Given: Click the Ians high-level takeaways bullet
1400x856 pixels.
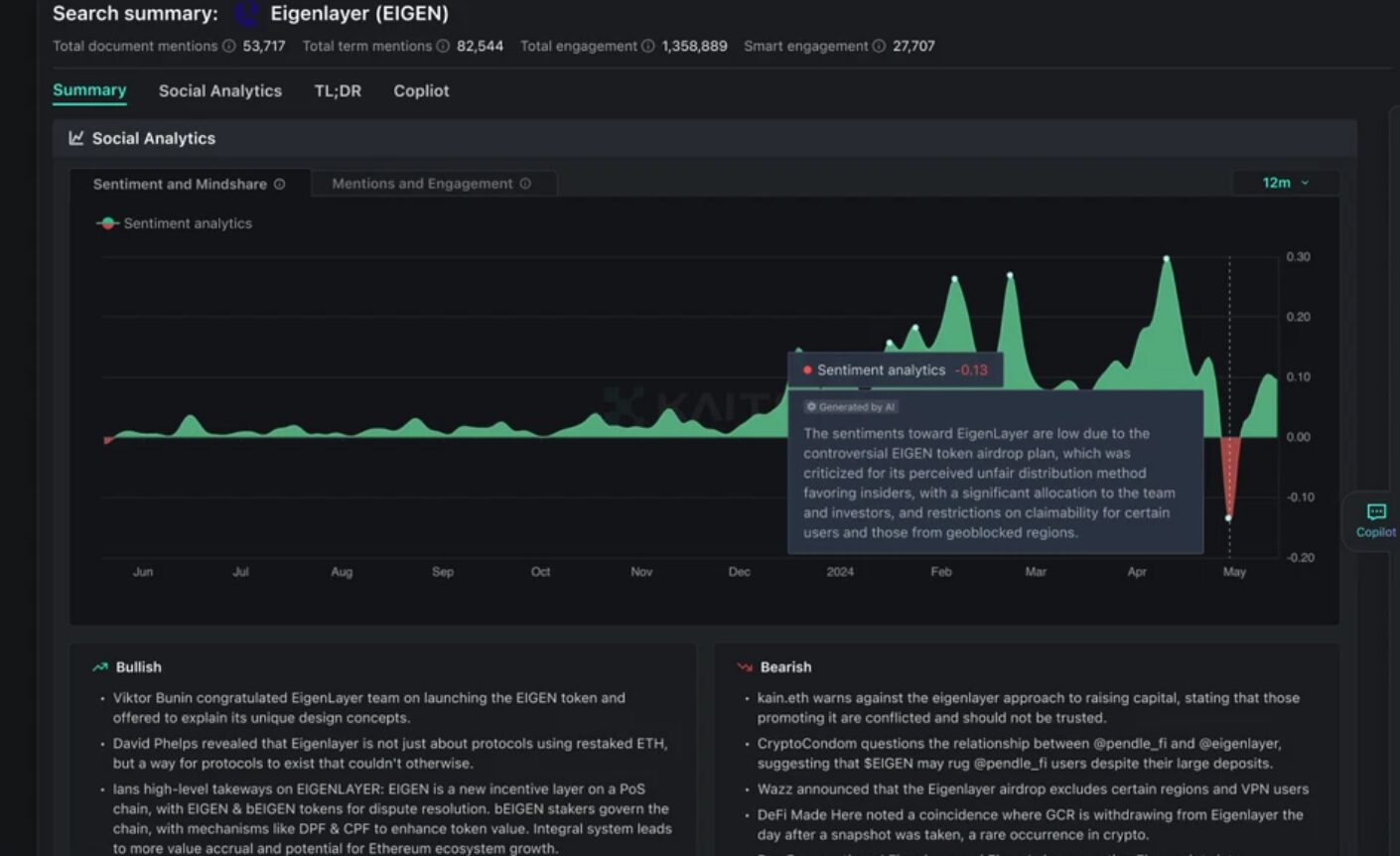Looking at the screenshot, I should [x=392, y=818].
